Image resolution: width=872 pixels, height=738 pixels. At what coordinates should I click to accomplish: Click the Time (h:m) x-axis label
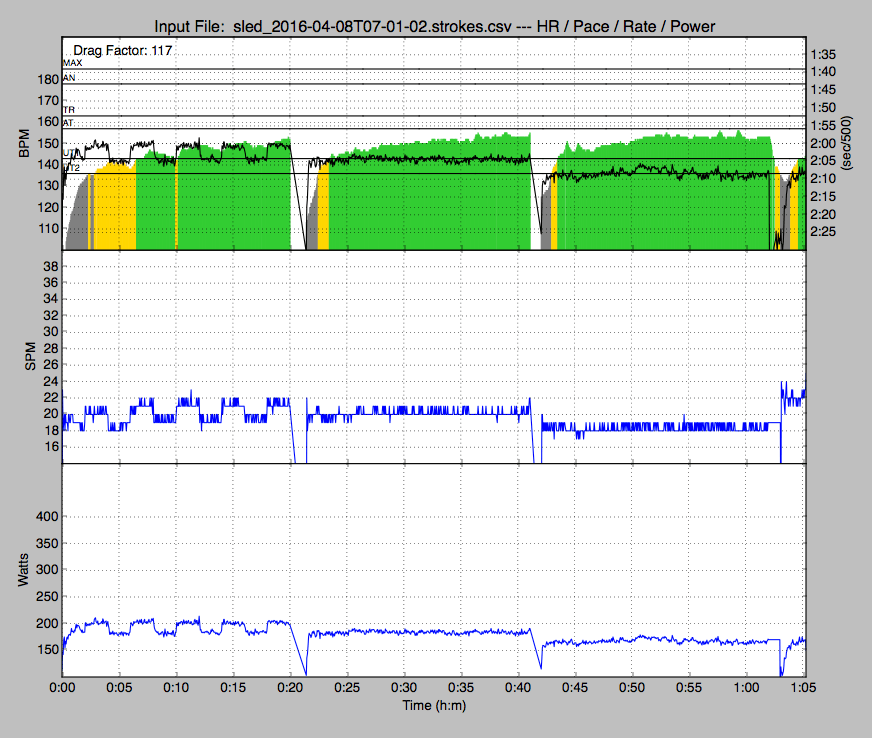(x=433, y=706)
